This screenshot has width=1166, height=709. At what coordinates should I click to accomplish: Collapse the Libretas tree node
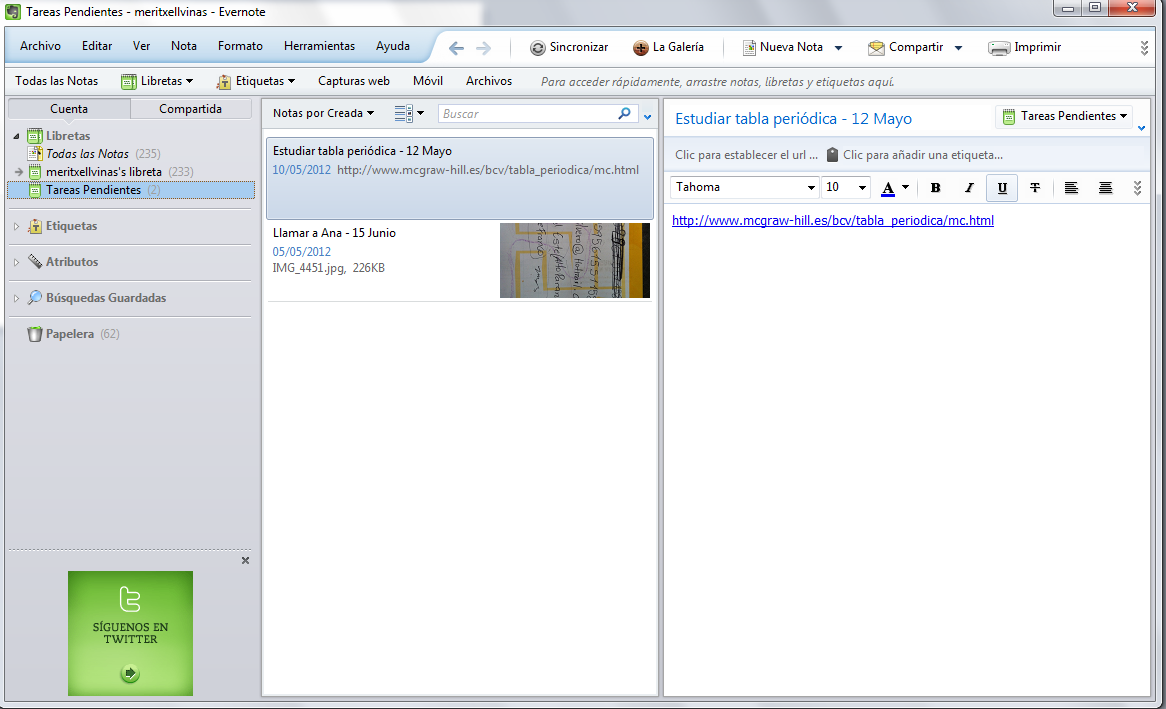tap(16, 136)
